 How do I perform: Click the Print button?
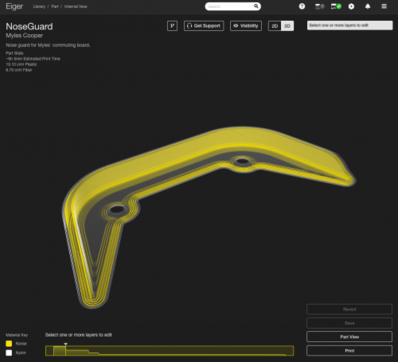[x=349, y=351]
